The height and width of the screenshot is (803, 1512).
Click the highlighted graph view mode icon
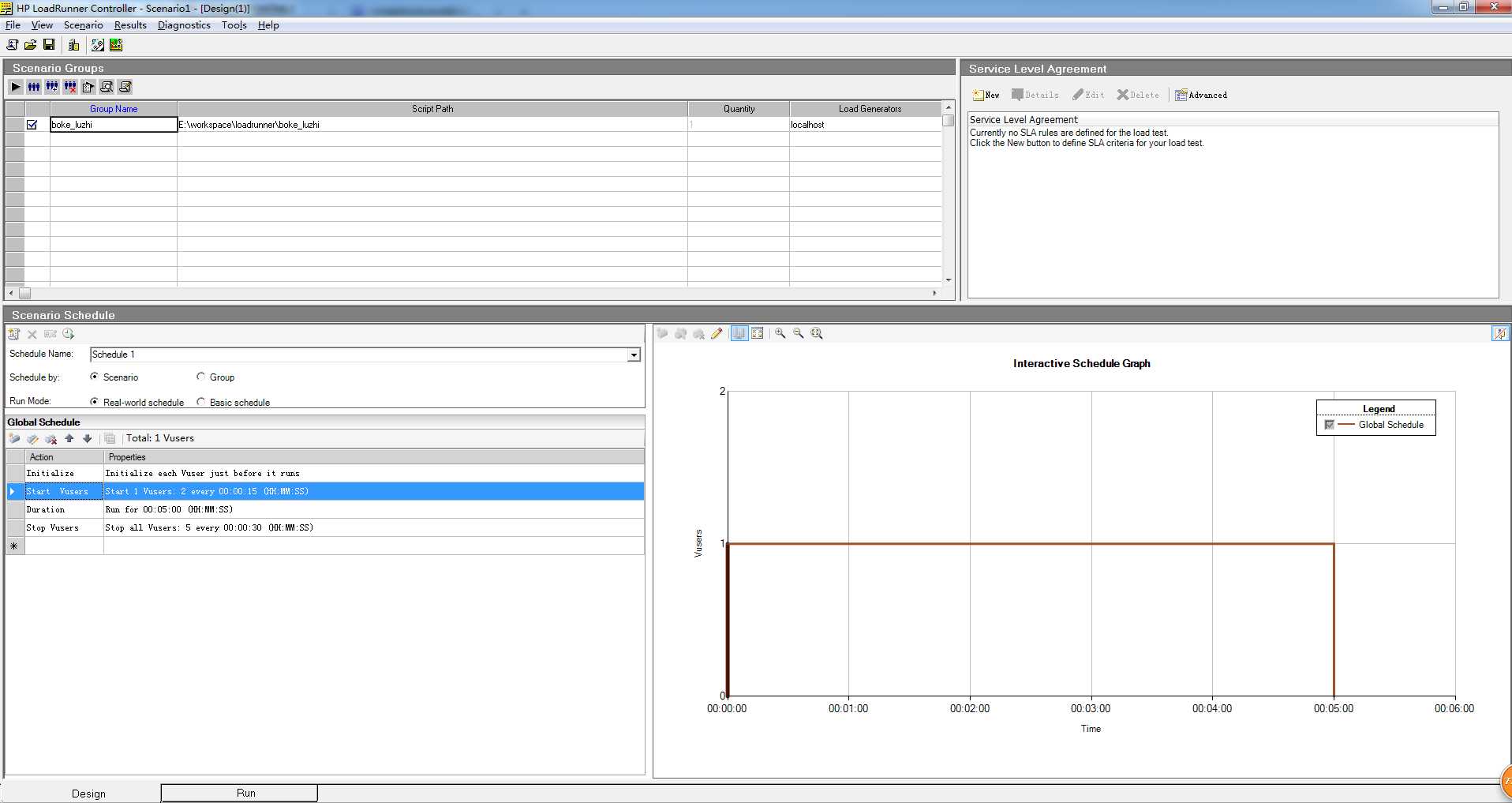pos(739,333)
